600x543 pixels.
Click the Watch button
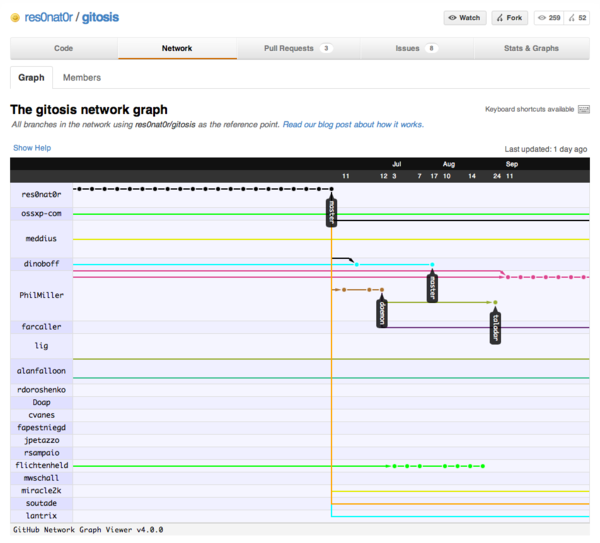465,18
